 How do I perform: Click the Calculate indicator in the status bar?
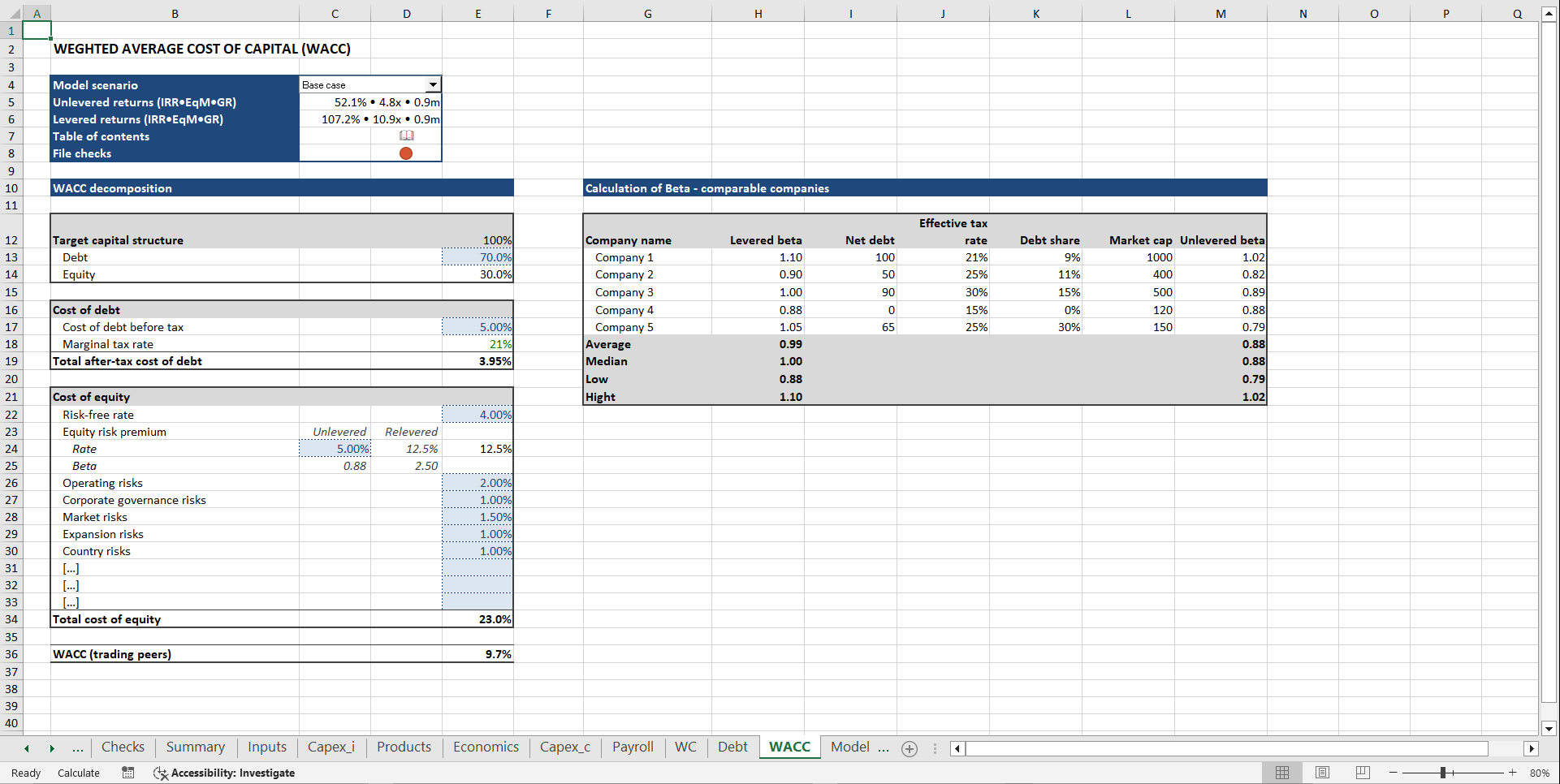point(78,773)
